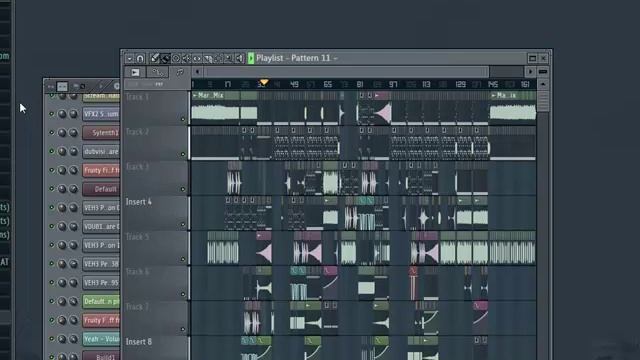This screenshot has width=640, height=360.
Task: Select the Draw pencil tool in Playlist
Action: (x=155, y=58)
